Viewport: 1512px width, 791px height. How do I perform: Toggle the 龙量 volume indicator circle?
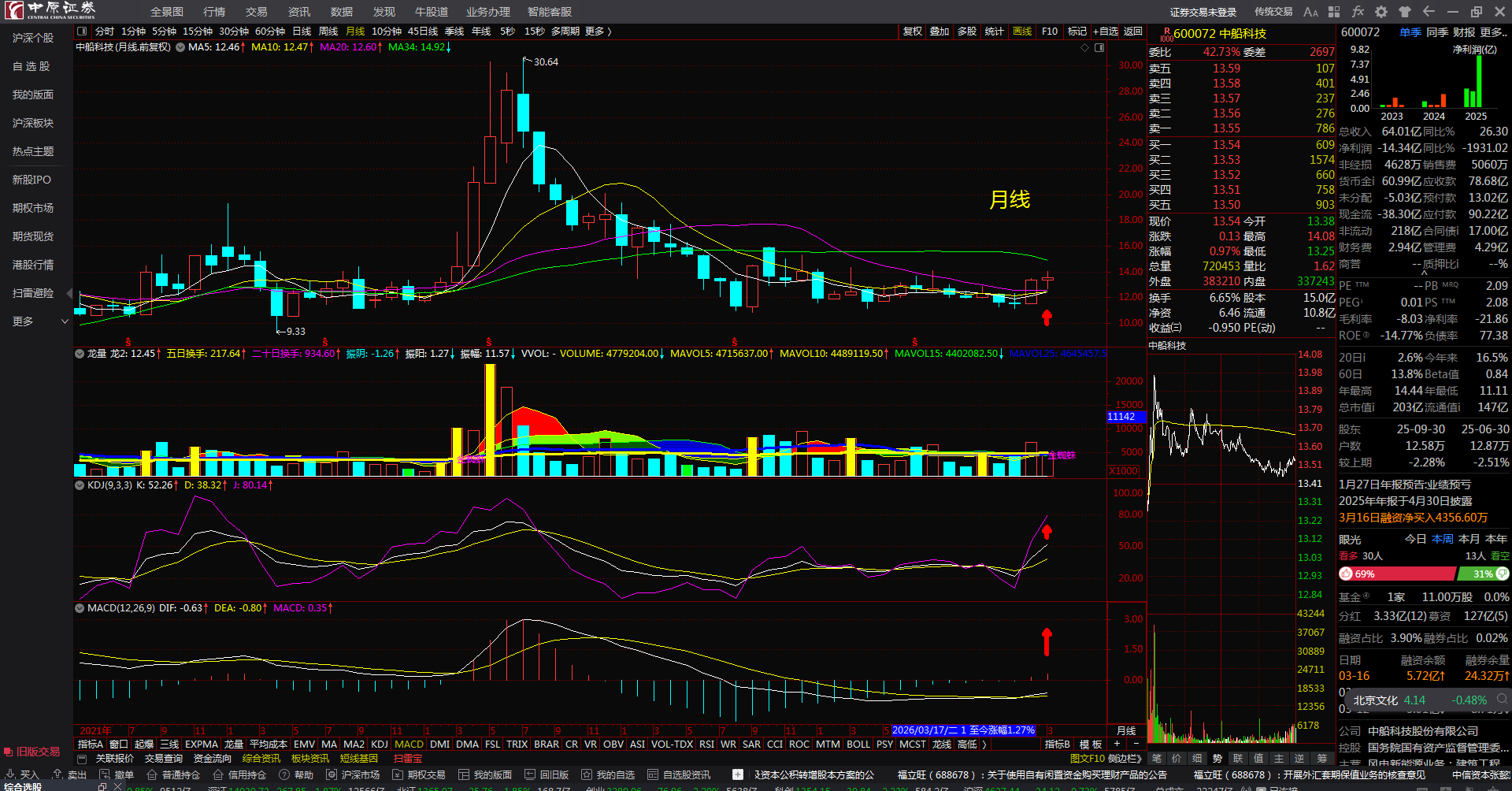pyautogui.click(x=80, y=354)
